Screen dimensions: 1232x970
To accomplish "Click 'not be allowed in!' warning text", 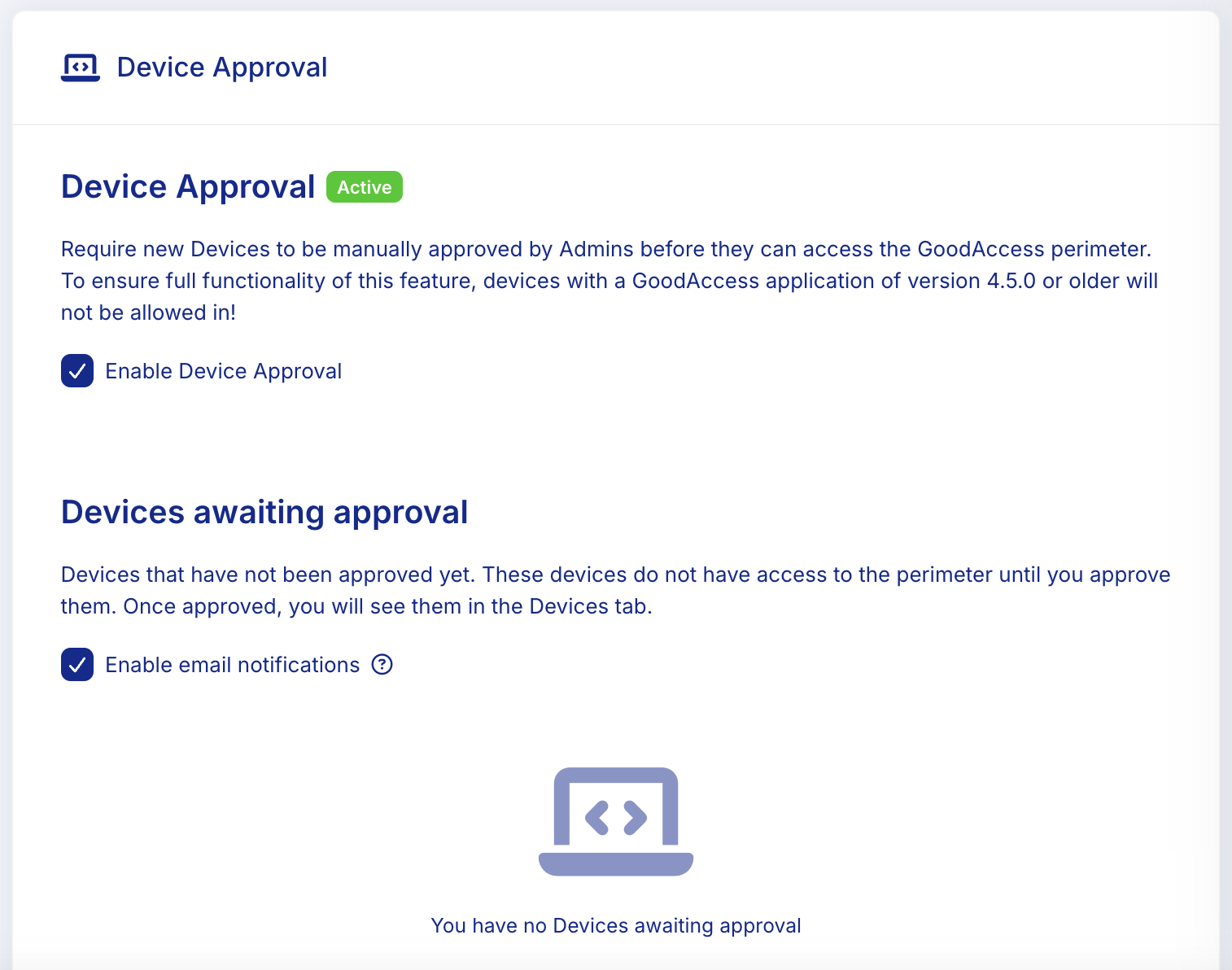I will point(148,312).
